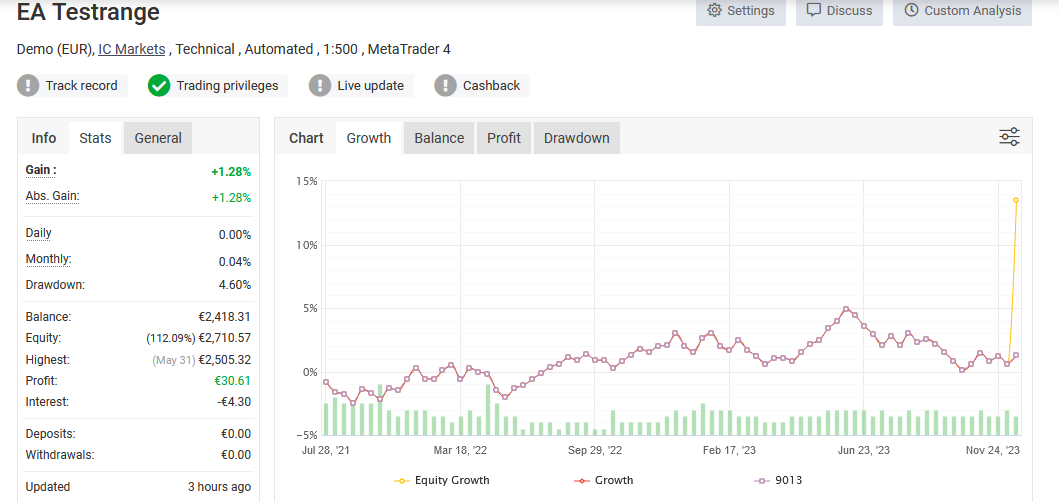Open the IC Markets broker link
1059x502 pixels.
point(131,49)
